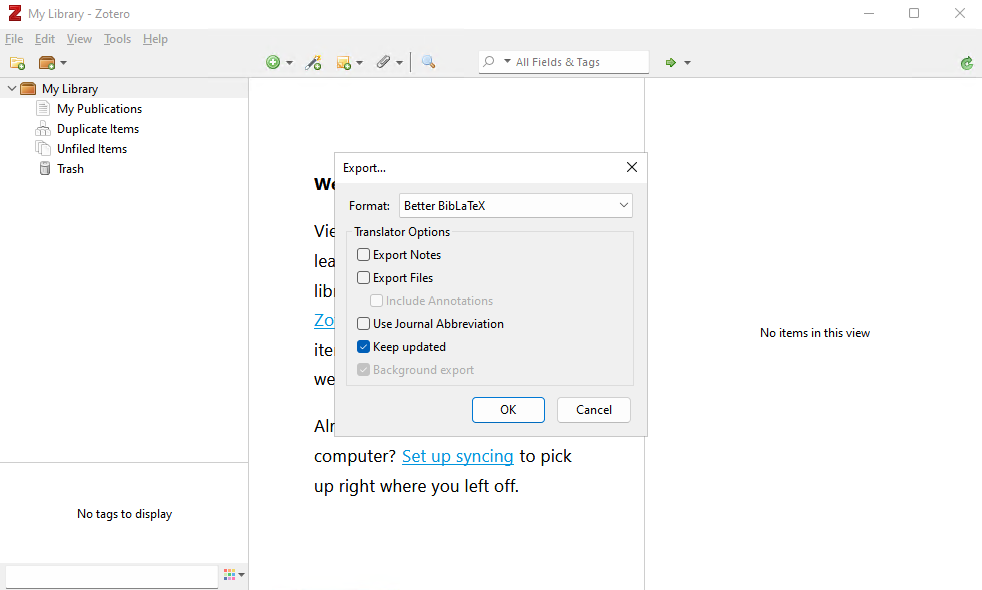Open the New Library icon
This screenshot has width=982, height=590.
[x=47, y=63]
